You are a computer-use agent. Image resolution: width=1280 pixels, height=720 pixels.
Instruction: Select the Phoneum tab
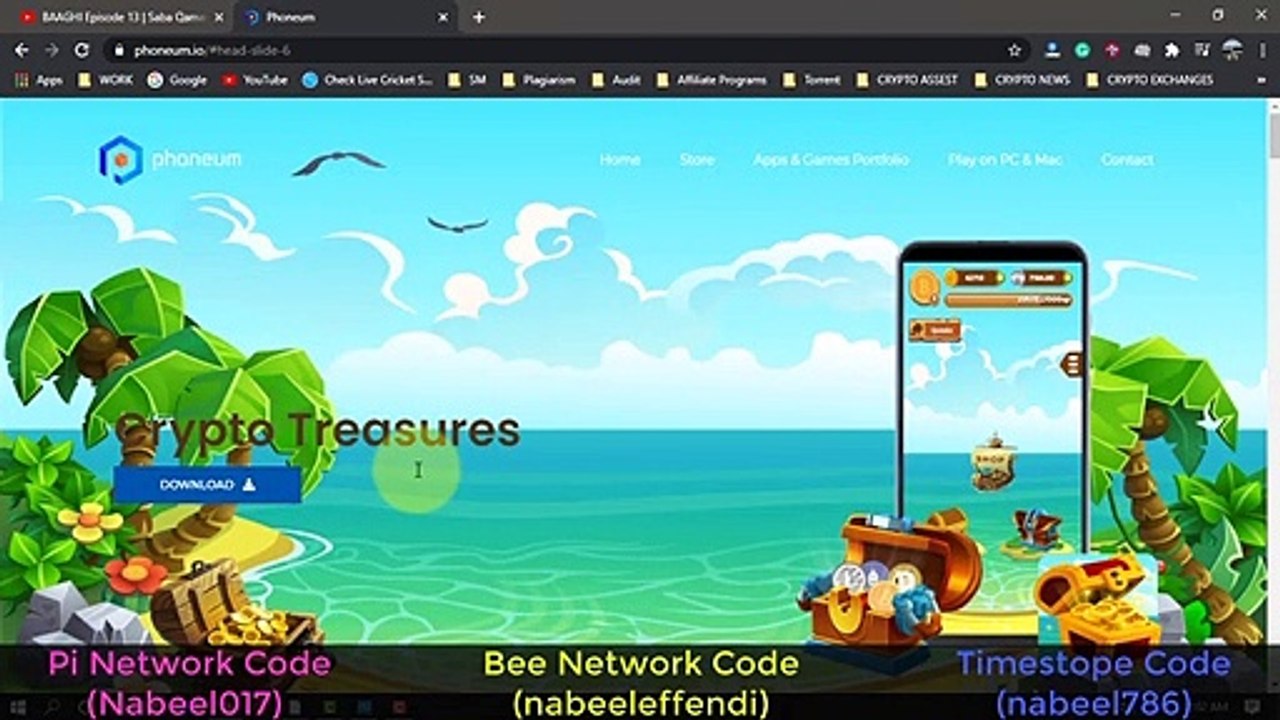tap(347, 17)
